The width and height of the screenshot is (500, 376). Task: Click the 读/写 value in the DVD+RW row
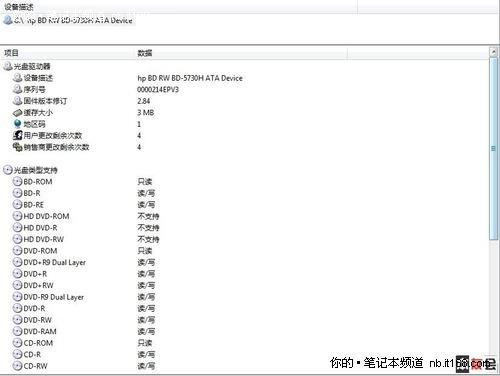pyautogui.click(x=146, y=286)
